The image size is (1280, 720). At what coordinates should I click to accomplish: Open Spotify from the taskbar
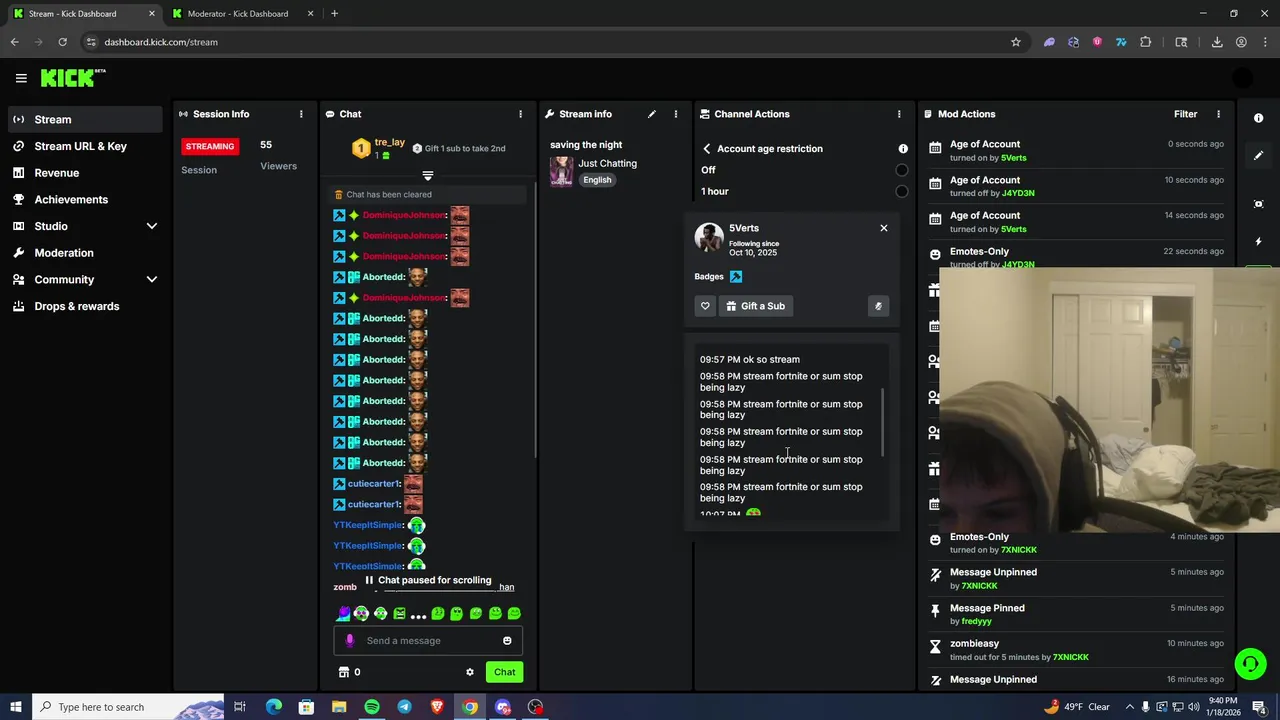click(372, 707)
